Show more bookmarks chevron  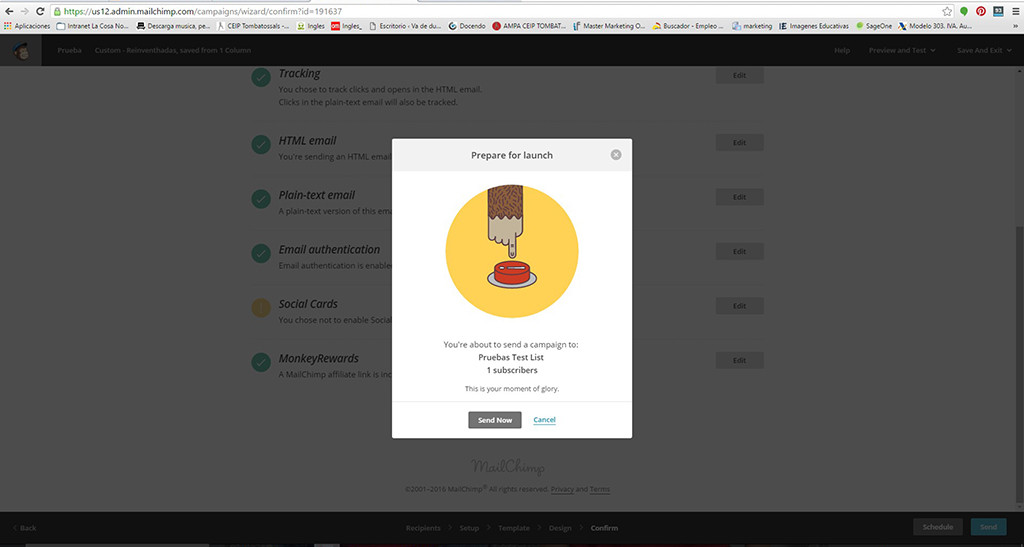point(1016,26)
